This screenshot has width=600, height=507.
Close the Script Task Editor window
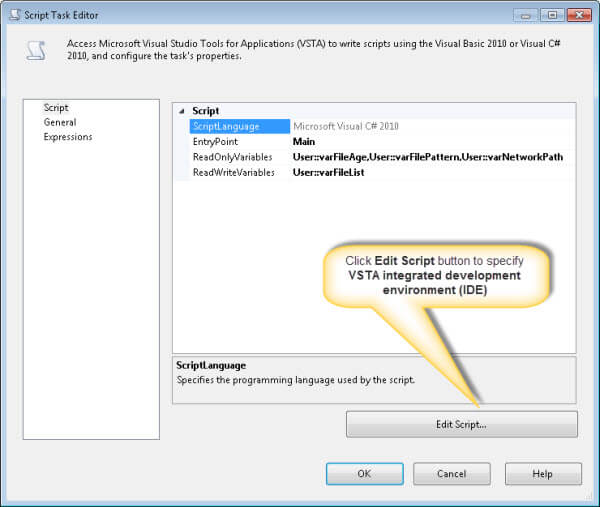coord(579,15)
